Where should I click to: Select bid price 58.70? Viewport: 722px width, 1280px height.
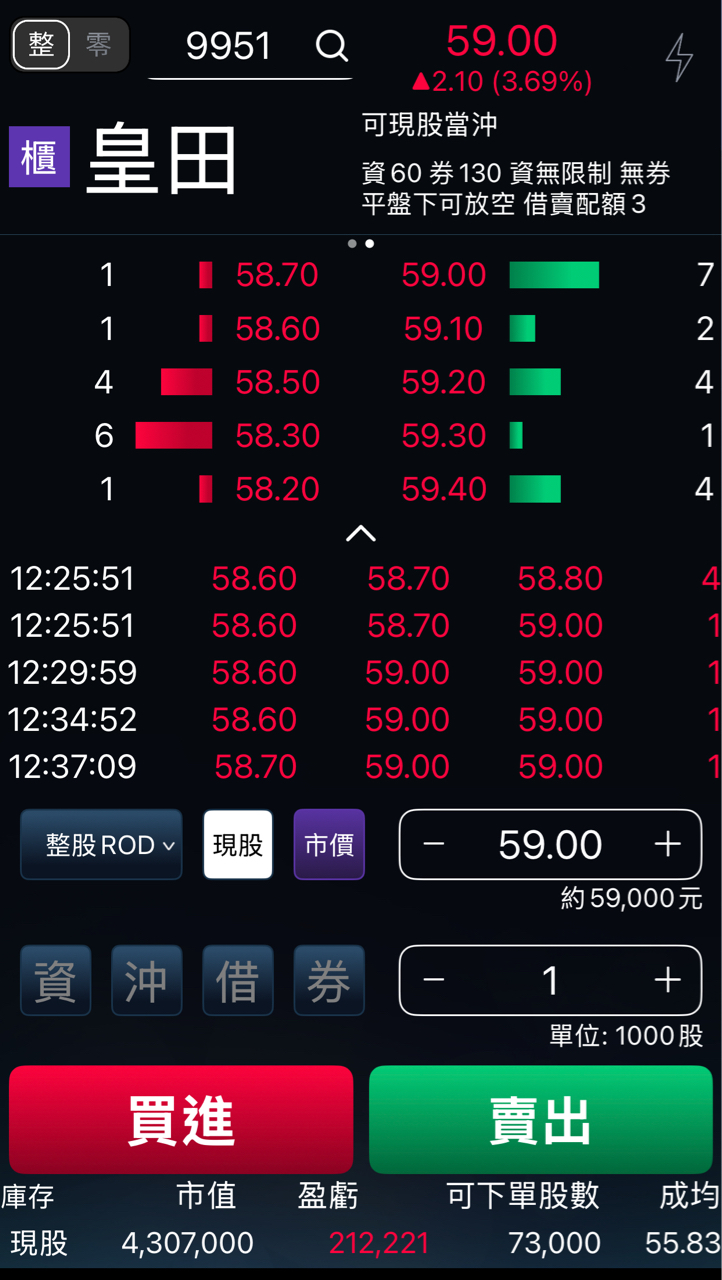point(277,275)
